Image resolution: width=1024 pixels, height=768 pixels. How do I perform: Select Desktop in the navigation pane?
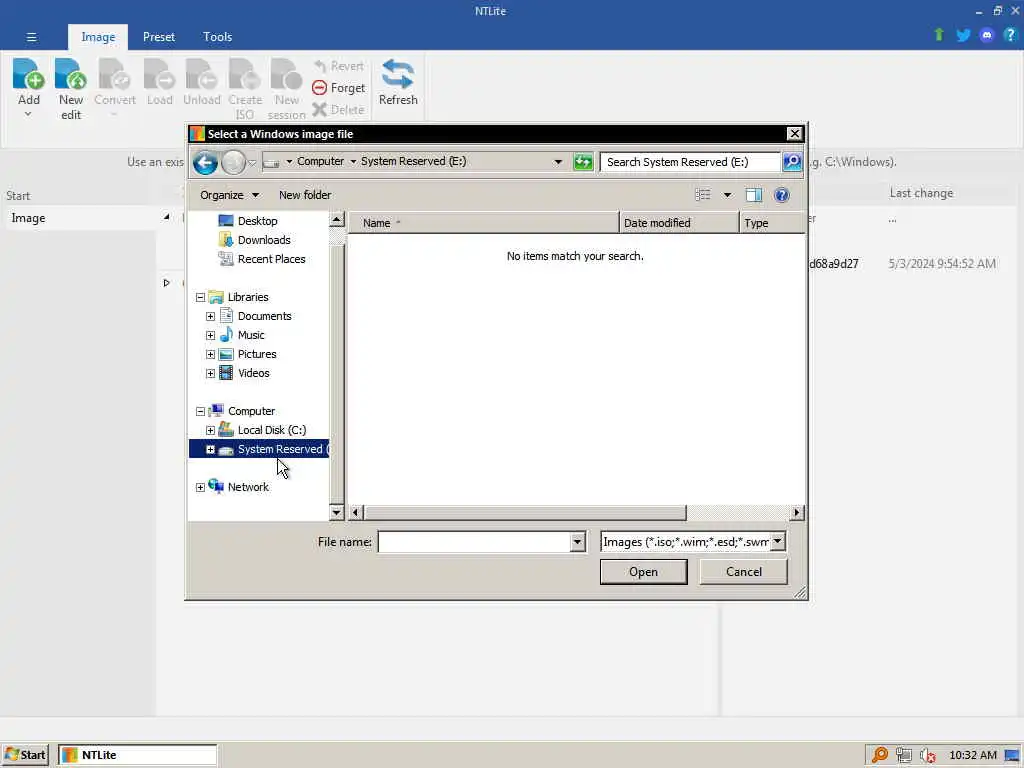point(257,221)
